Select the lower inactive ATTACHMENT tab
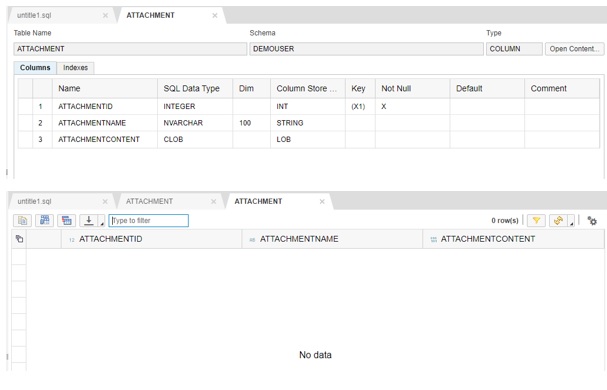The width and height of the screenshot is (607, 390). coord(149,201)
